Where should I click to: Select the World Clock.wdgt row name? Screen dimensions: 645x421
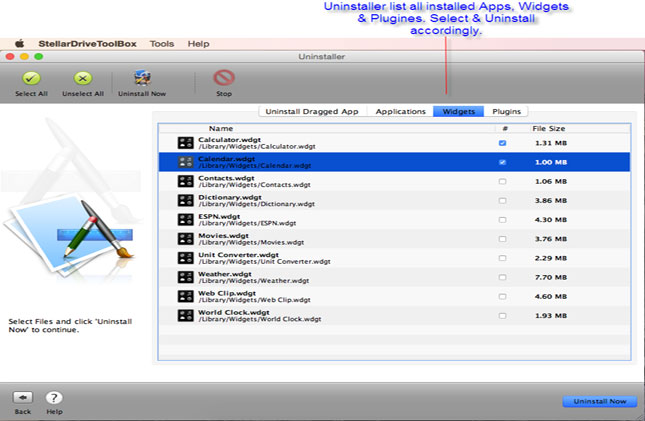point(234,312)
